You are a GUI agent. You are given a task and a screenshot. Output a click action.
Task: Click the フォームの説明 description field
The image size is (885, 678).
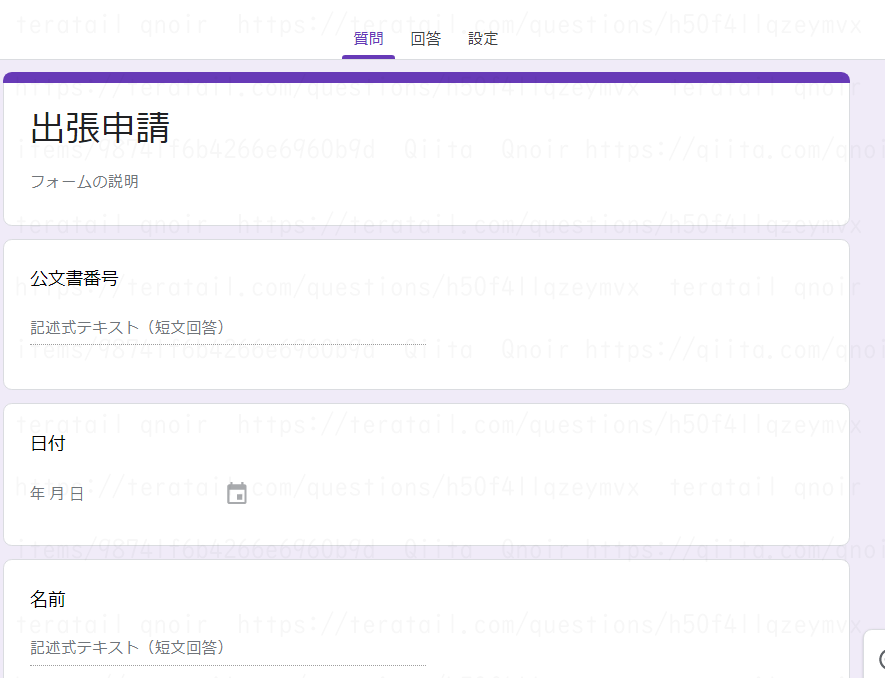click(84, 182)
